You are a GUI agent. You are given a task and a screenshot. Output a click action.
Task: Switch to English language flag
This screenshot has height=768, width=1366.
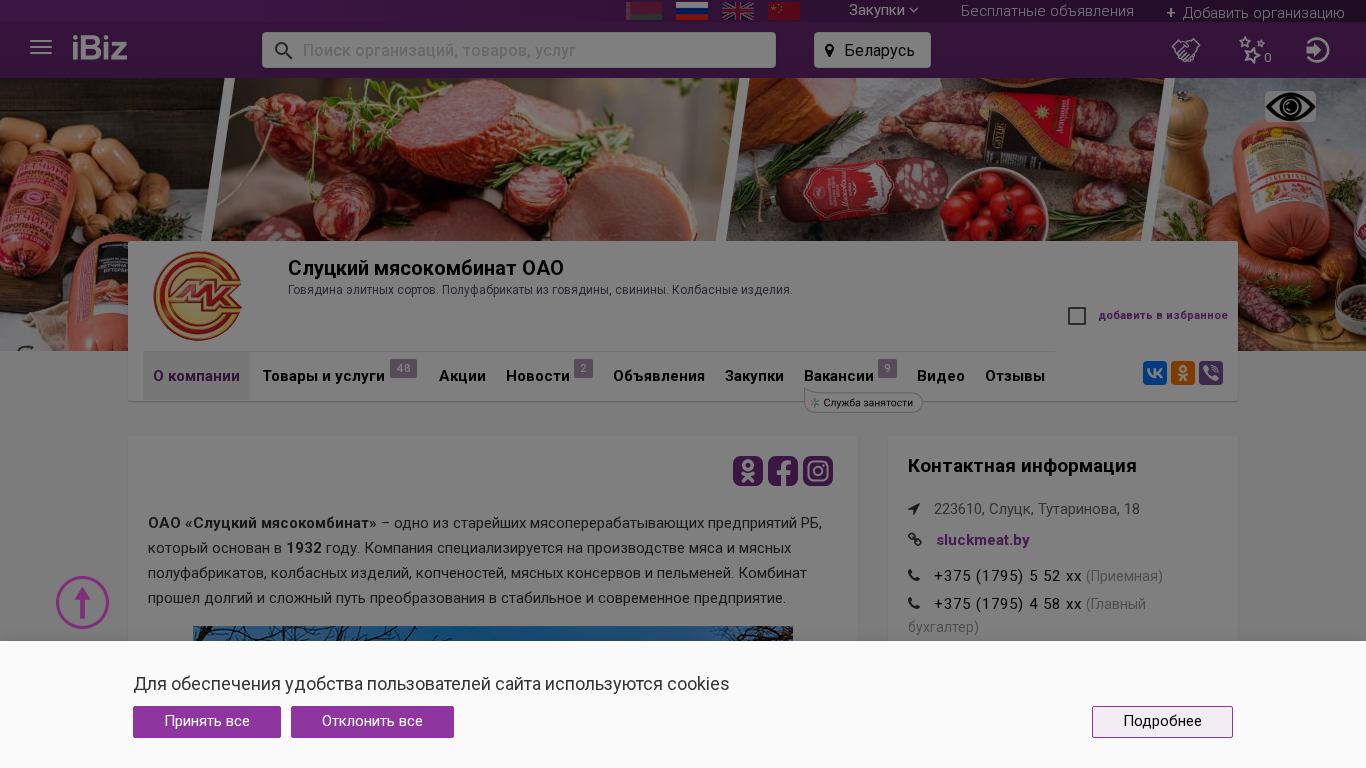tap(738, 11)
